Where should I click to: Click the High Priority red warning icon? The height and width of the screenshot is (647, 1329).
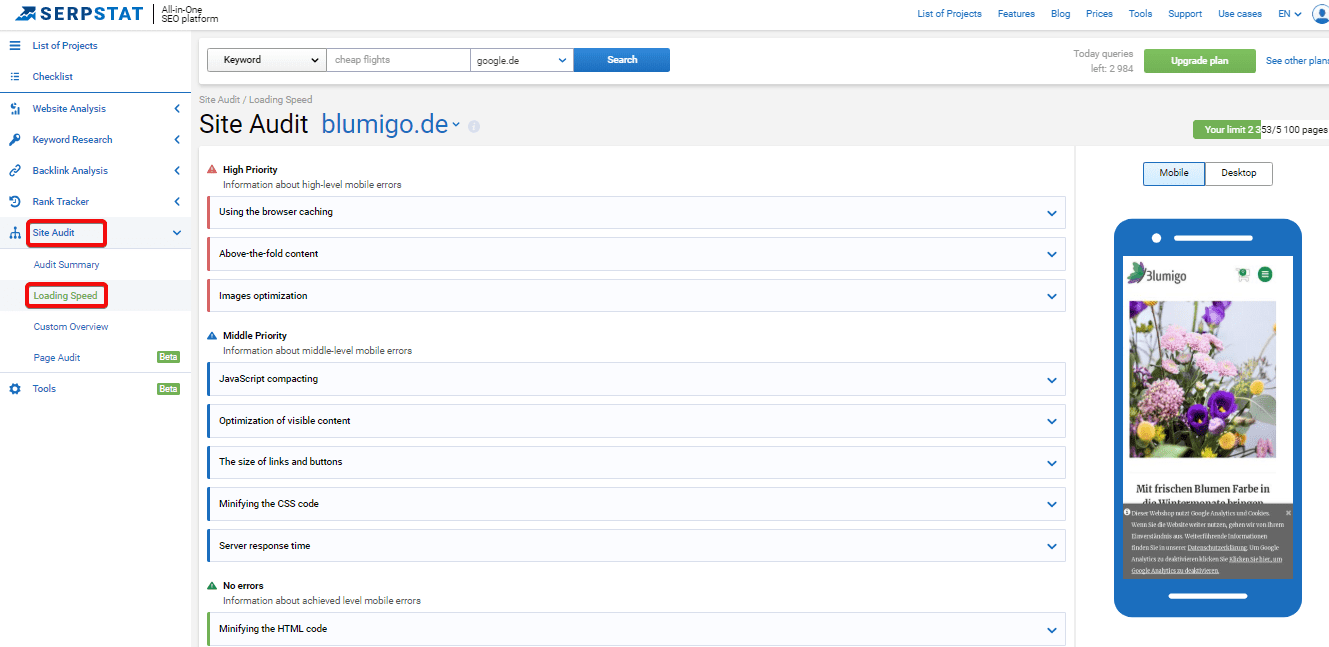tap(212, 170)
